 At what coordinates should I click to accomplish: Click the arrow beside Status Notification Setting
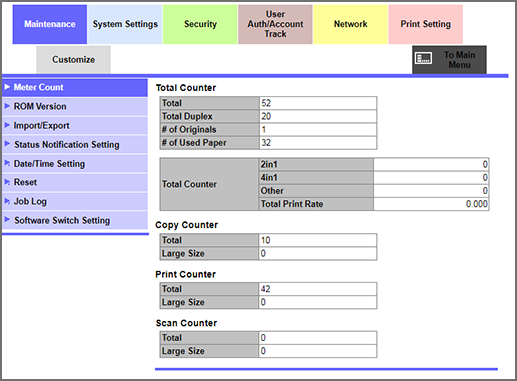(x=7, y=144)
